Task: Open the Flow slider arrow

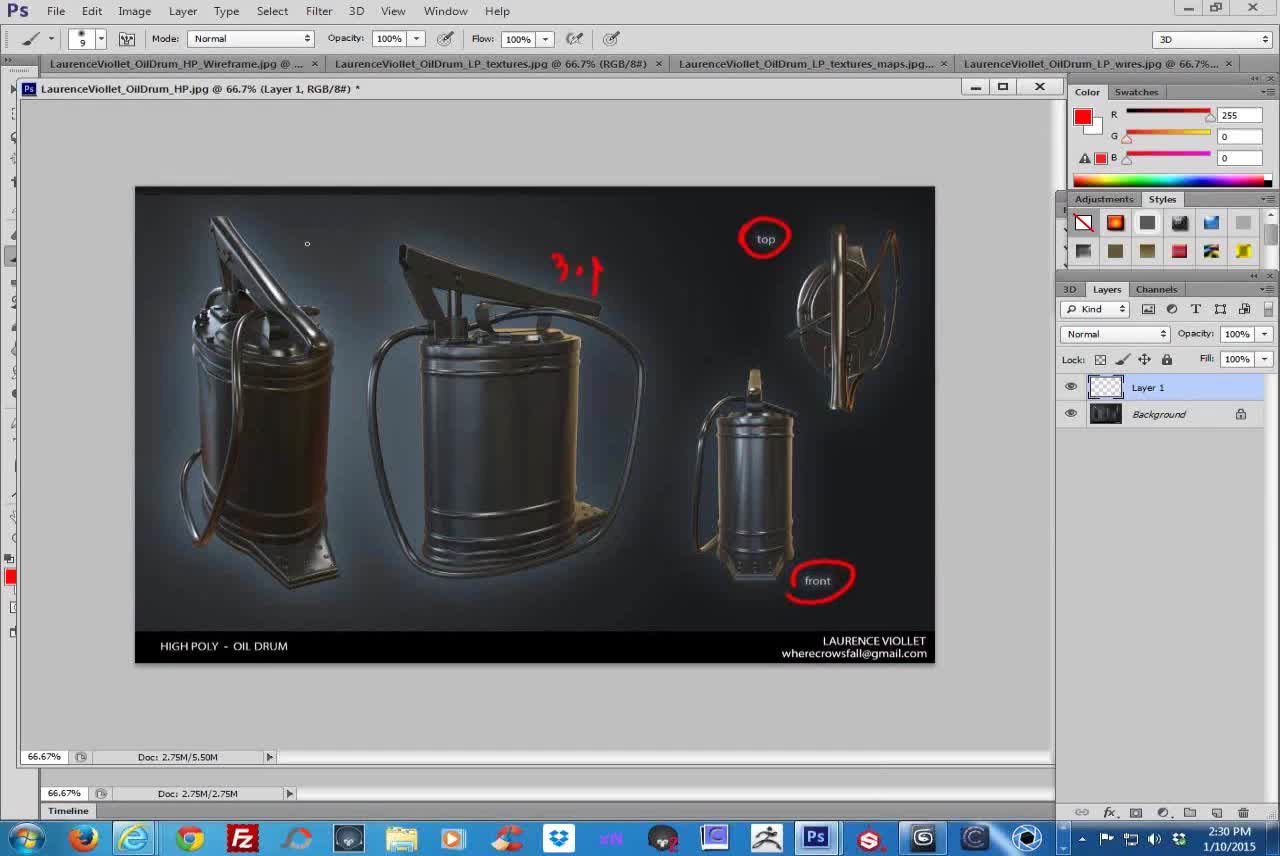Action: coord(546,39)
